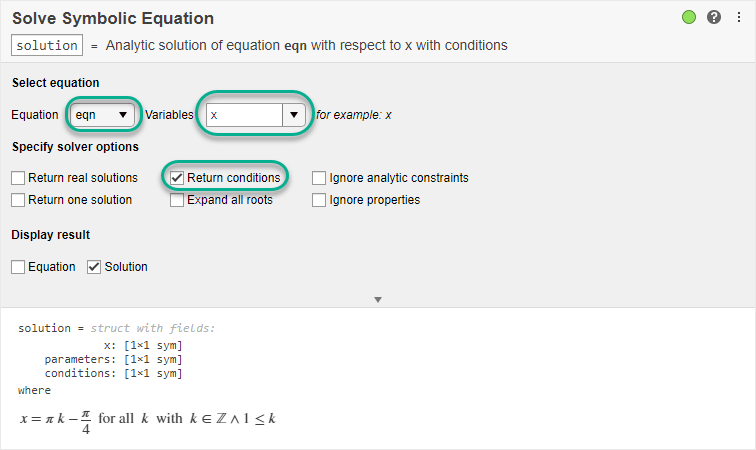This screenshot has height=450, width=756.
Task: Collapse the task panel using the small triangle
Action: point(378,299)
